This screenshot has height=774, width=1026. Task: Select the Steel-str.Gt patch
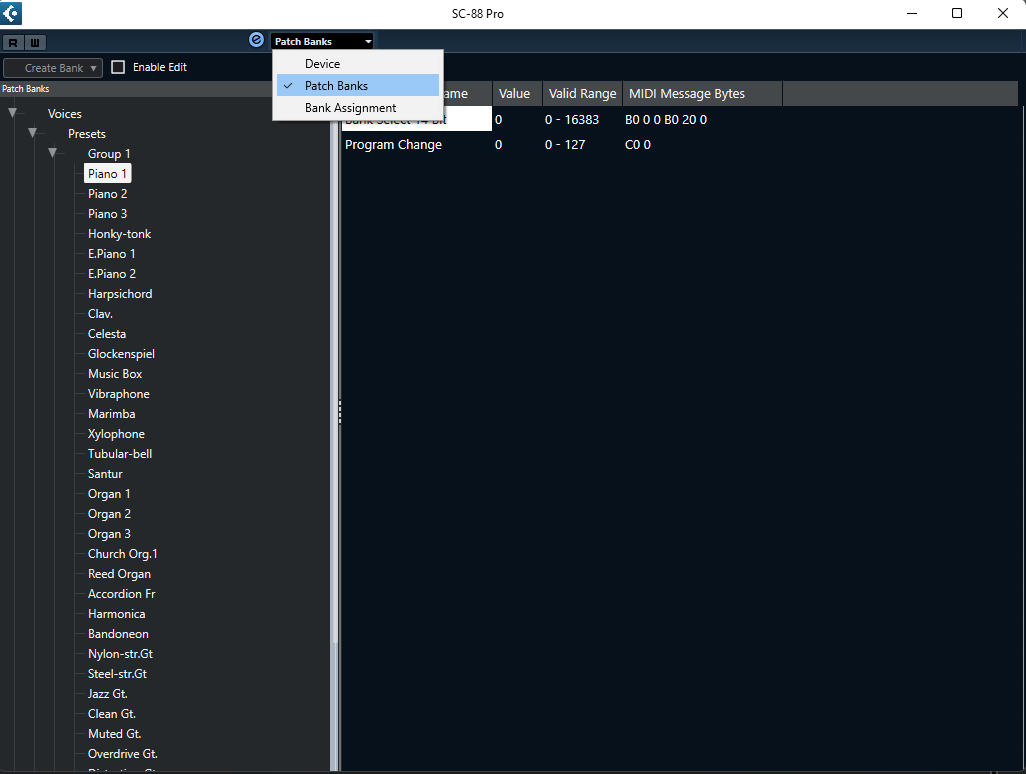(x=117, y=674)
